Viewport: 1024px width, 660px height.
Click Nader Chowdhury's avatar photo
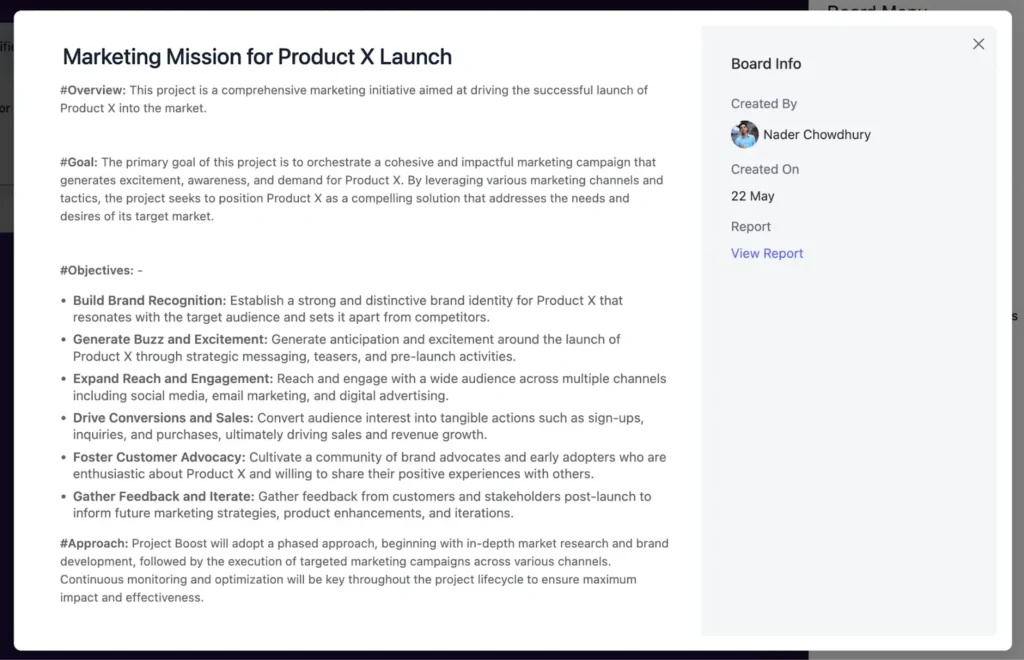[x=744, y=134]
